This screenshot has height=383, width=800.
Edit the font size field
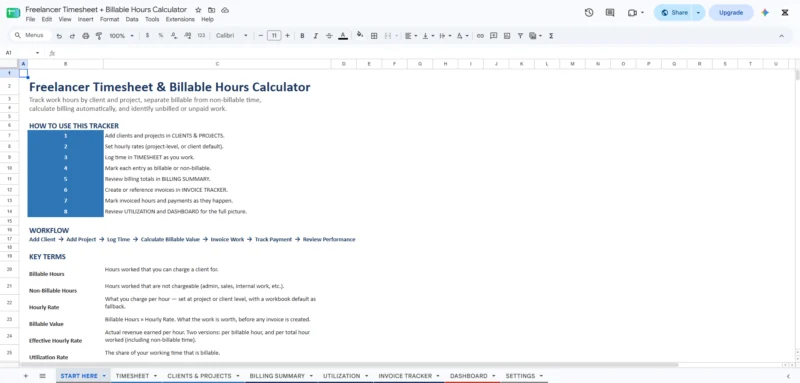tap(274, 36)
